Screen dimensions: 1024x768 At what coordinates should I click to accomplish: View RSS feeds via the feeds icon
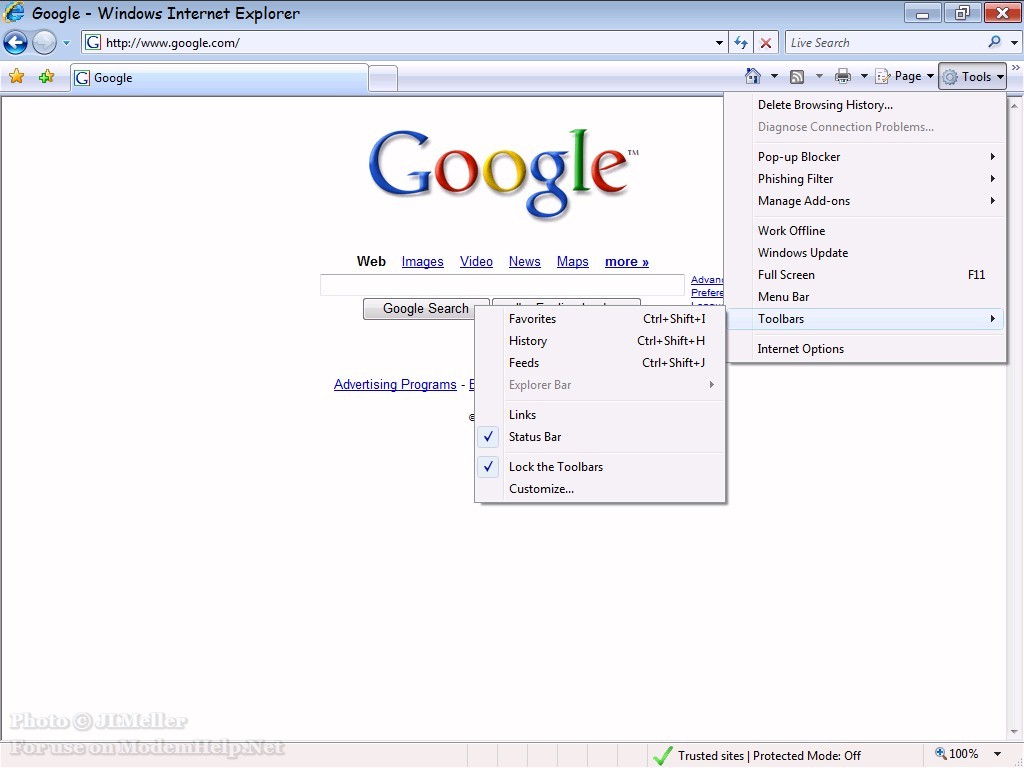coord(797,75)
